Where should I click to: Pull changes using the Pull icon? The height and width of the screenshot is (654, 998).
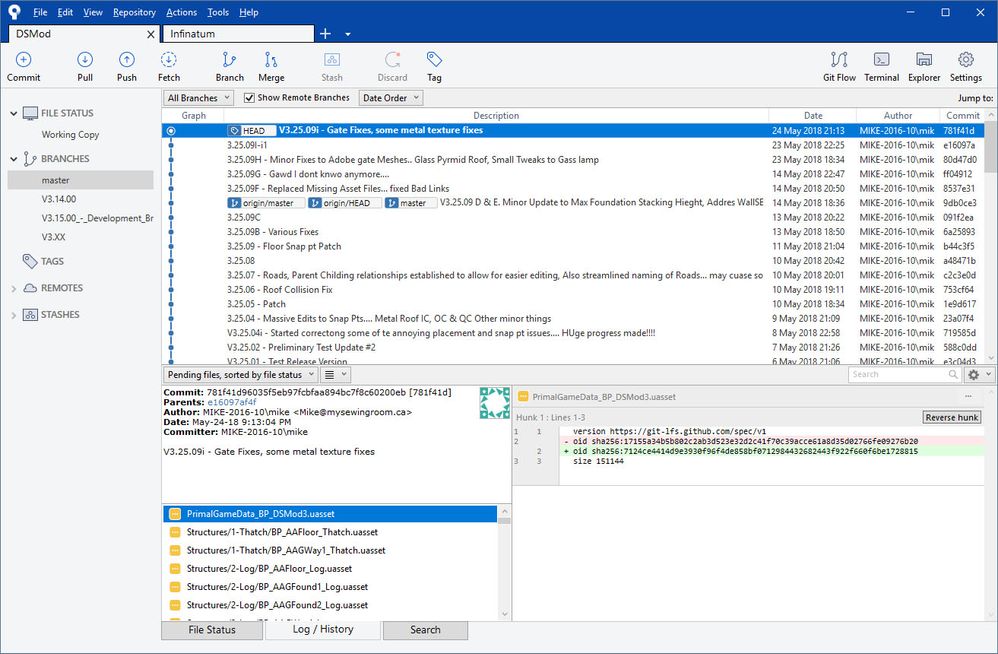click(x=85, y=66)
